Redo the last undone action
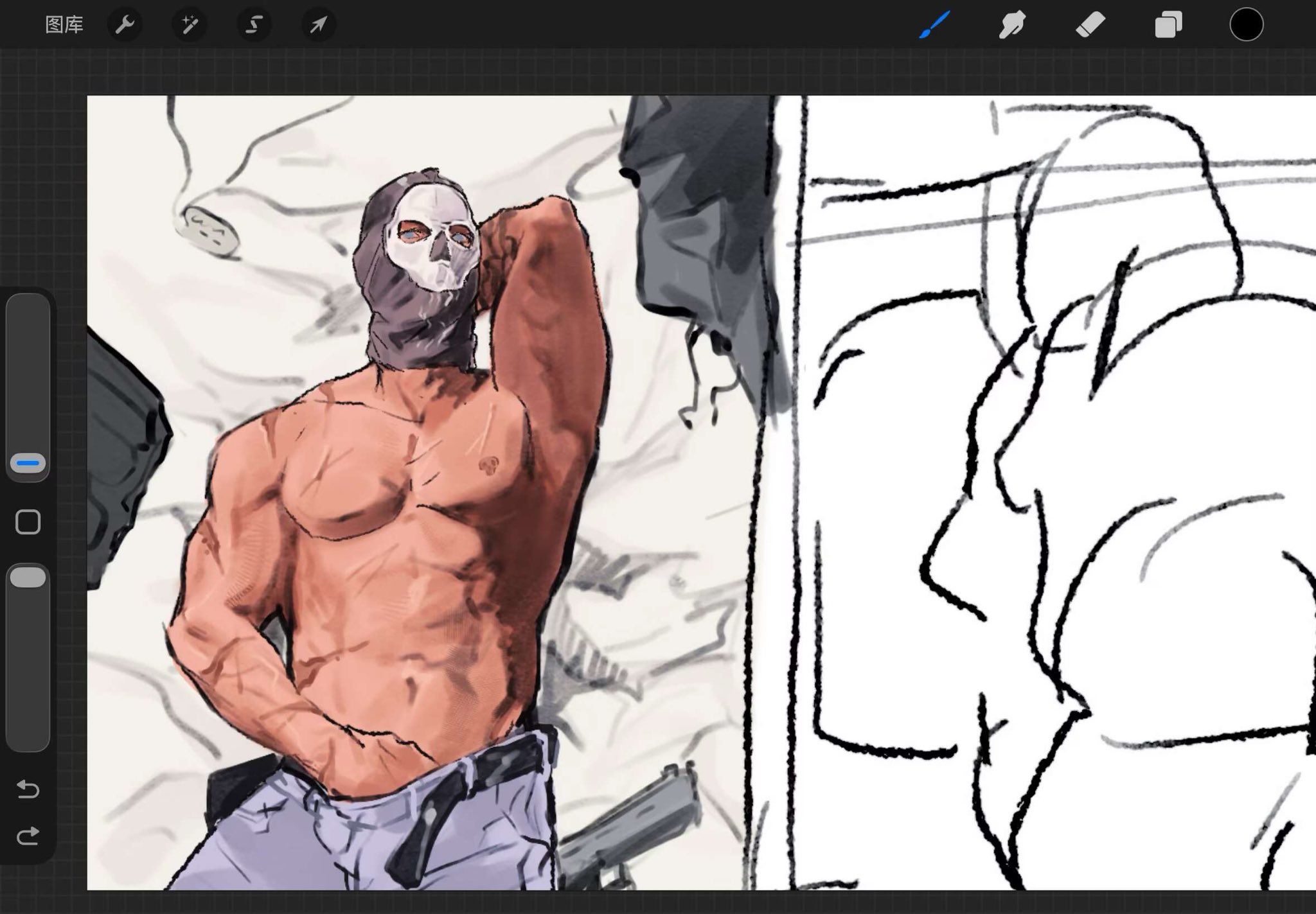This screenshot has height=914, width=1316. pyautogui.click(x=28, y=836)
